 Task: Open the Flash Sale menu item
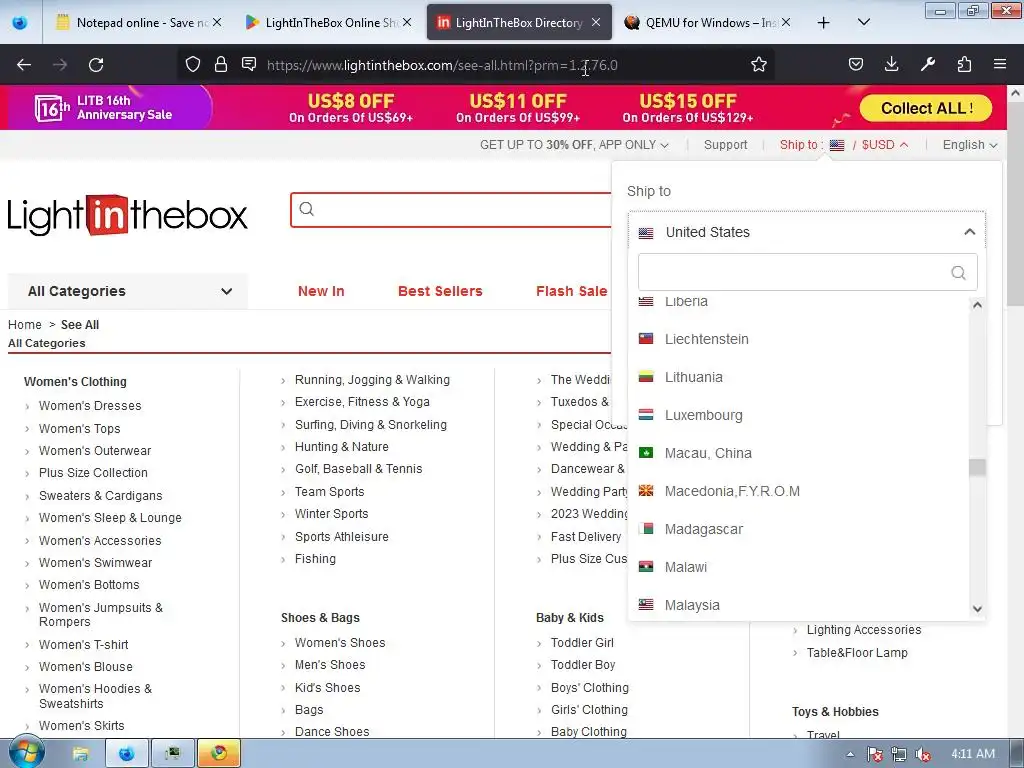coord(571,291)
